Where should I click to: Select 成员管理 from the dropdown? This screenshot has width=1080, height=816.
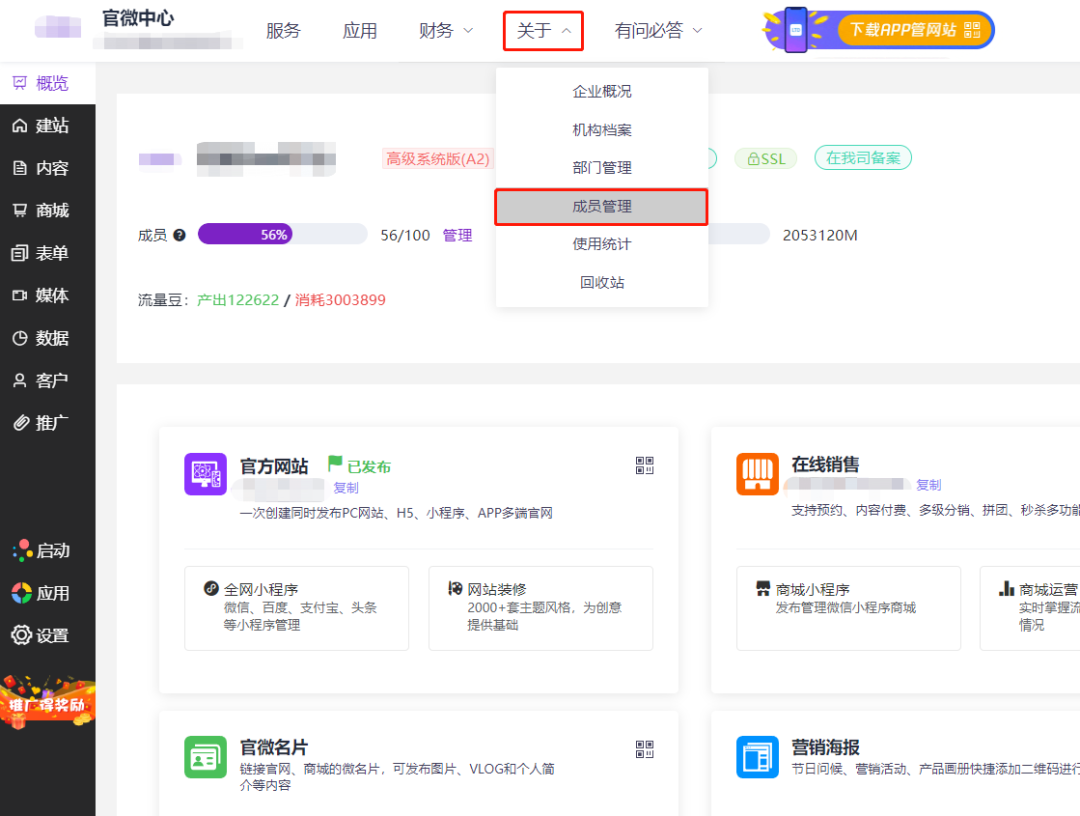click(602, 206)
